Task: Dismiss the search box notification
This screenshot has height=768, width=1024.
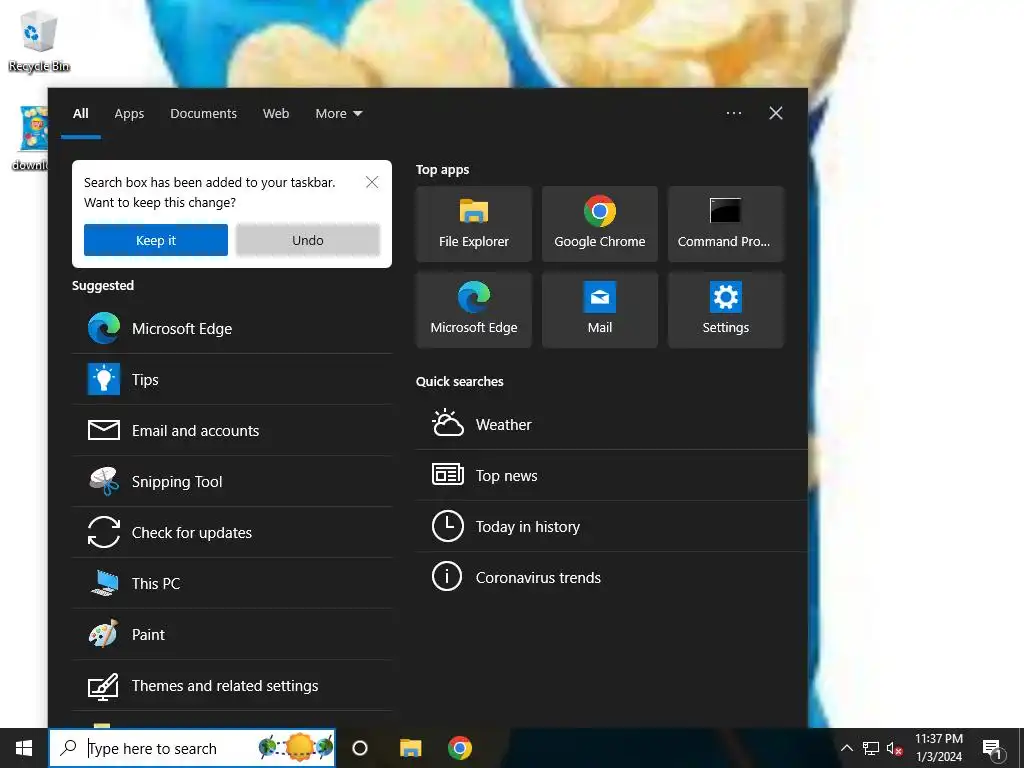Action: coord(372,182)
